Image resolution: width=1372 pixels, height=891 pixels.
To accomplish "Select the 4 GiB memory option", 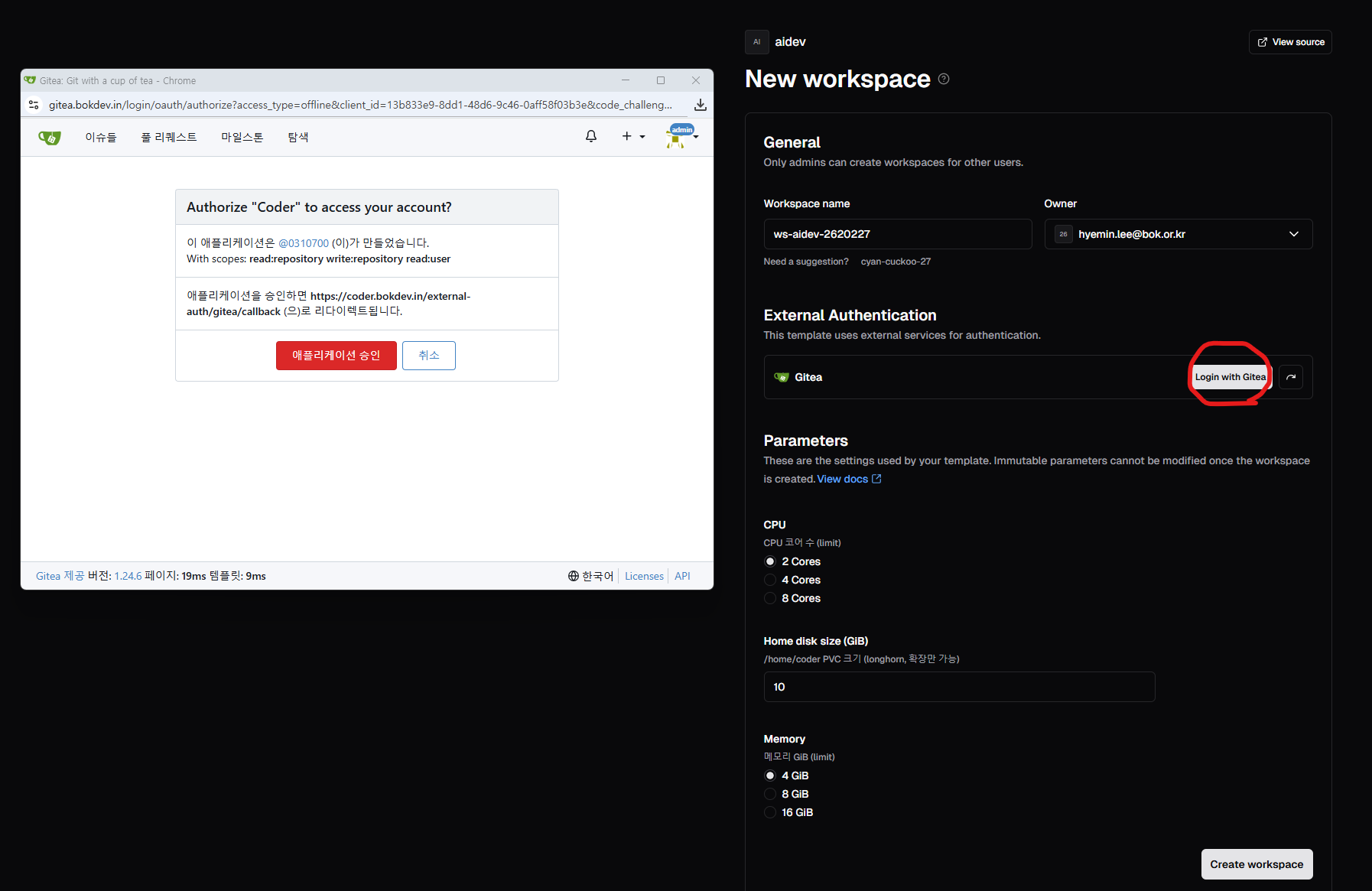I will (770, 776).
